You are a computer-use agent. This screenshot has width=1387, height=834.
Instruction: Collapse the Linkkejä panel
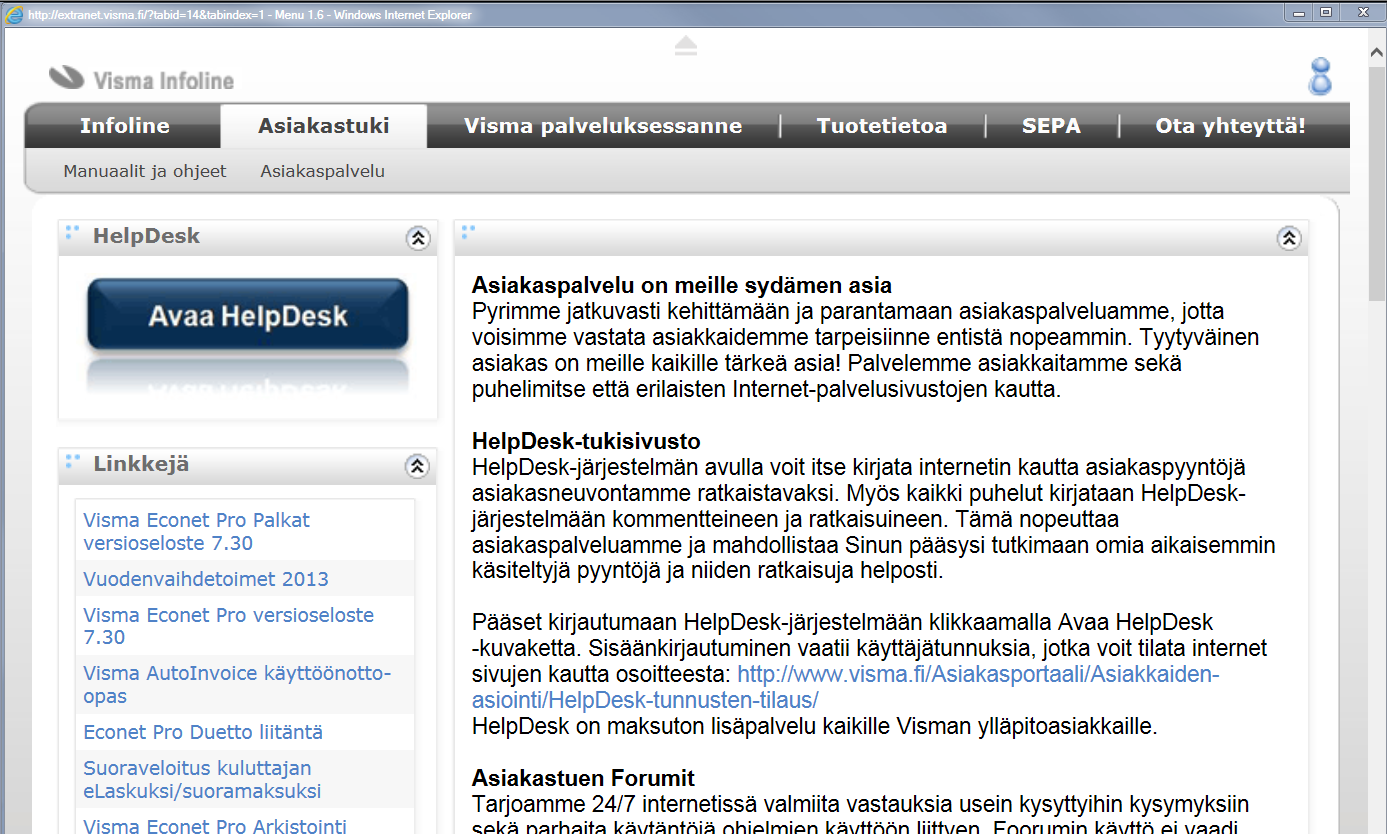coord(418,466)
